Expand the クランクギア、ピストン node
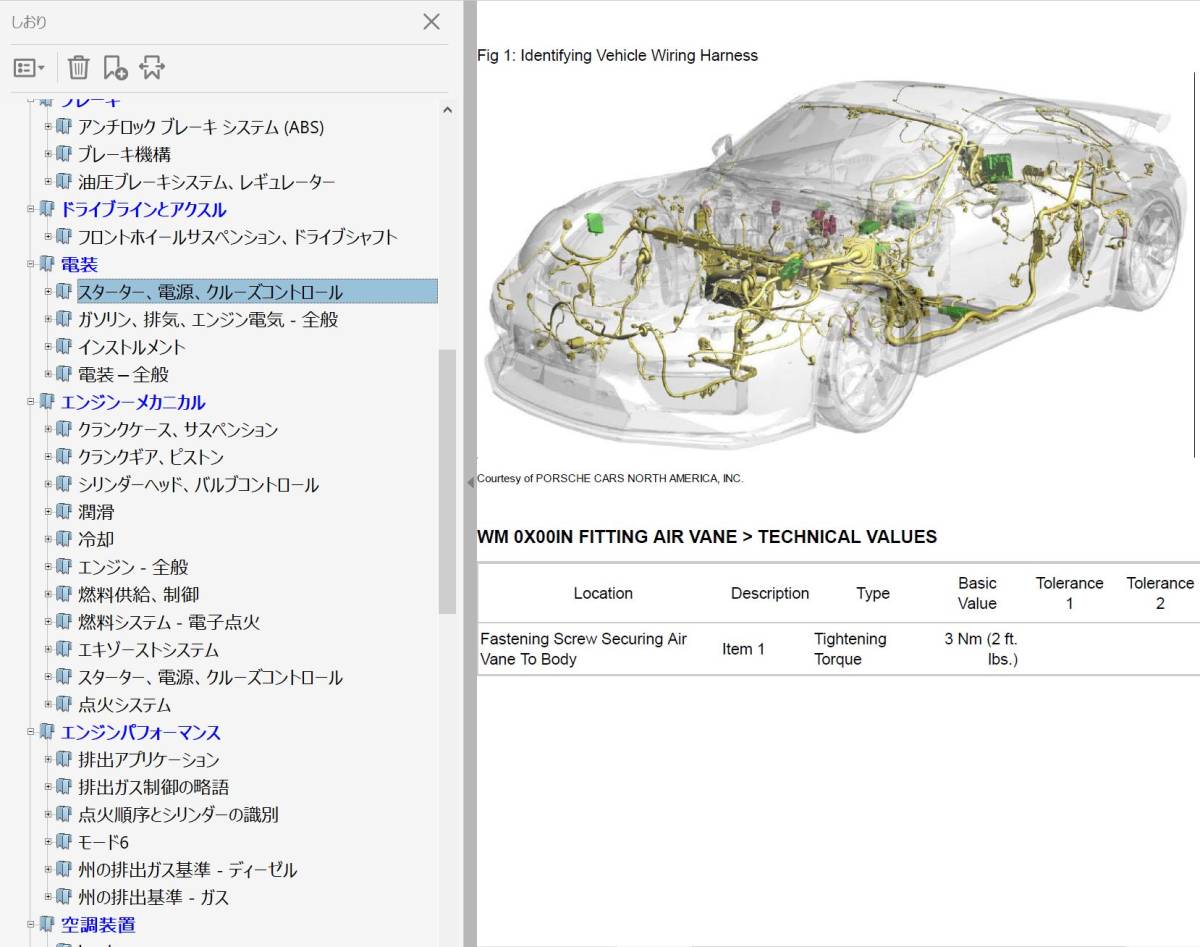Image resolution: width=1200 pixels, height=947 pixels. (x=48, y=457)
